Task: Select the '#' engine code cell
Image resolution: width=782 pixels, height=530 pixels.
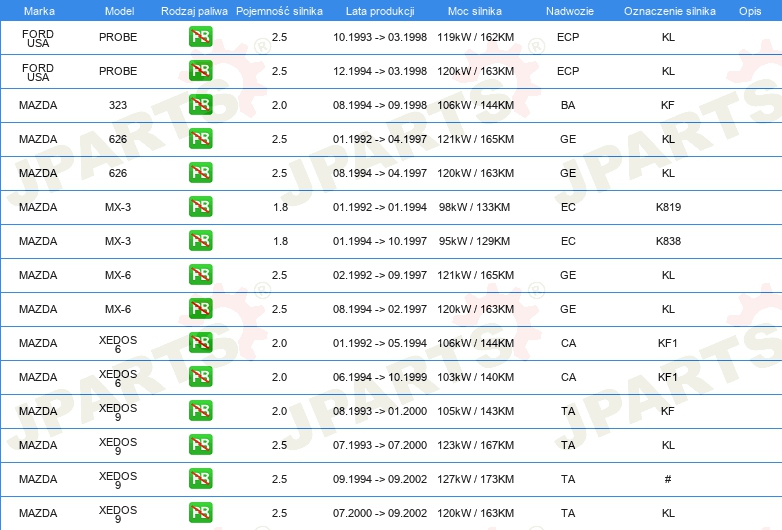Action: pyautogui.click(x=668, y=479)
